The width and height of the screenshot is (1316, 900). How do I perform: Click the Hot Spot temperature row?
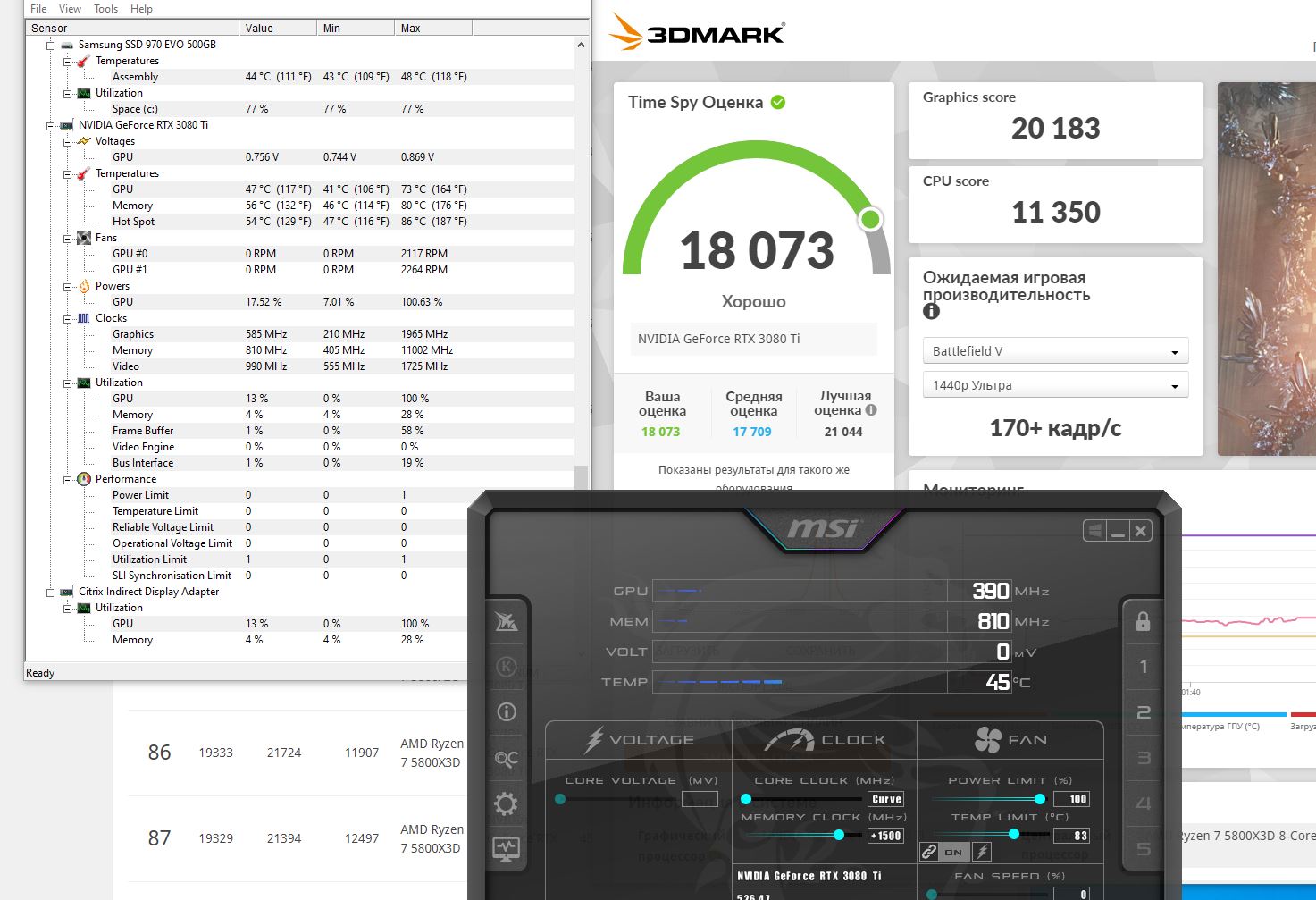pos(299,222)
